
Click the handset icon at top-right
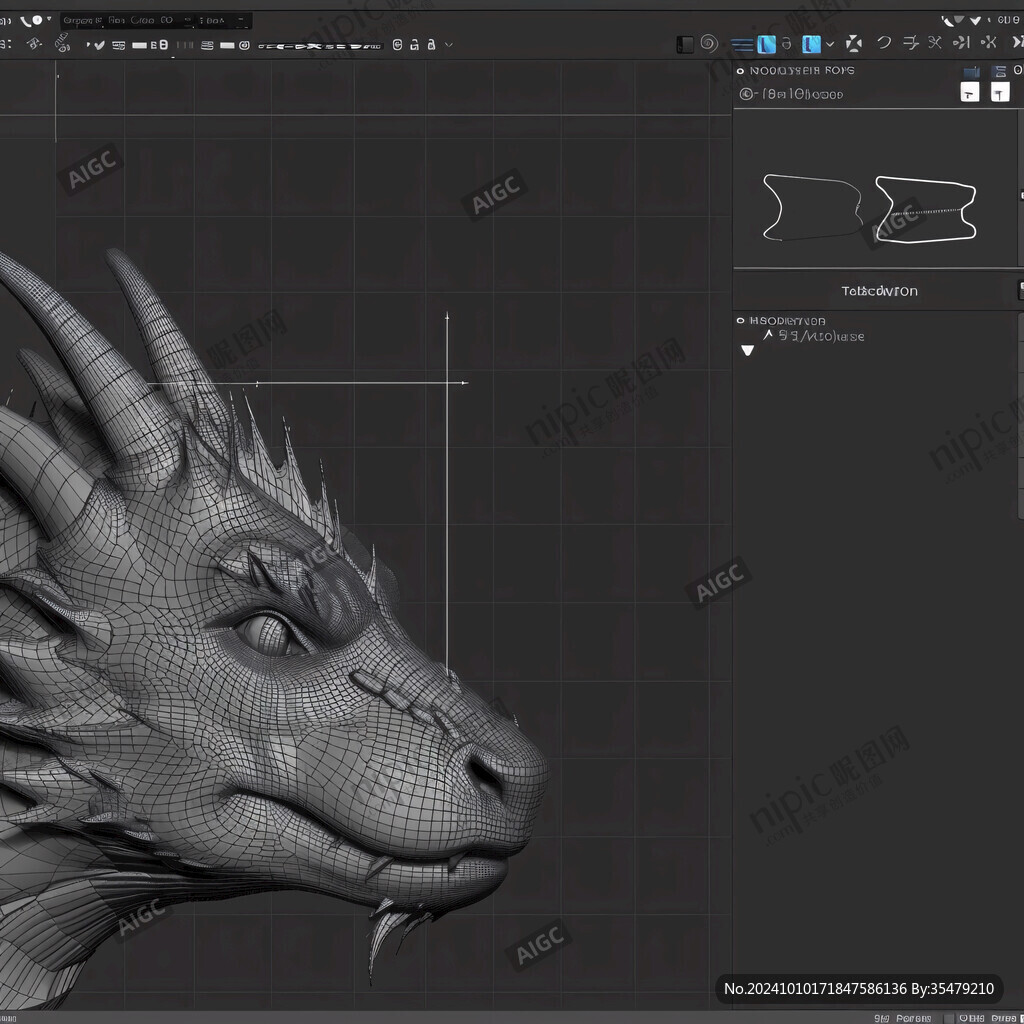[947, 21]
